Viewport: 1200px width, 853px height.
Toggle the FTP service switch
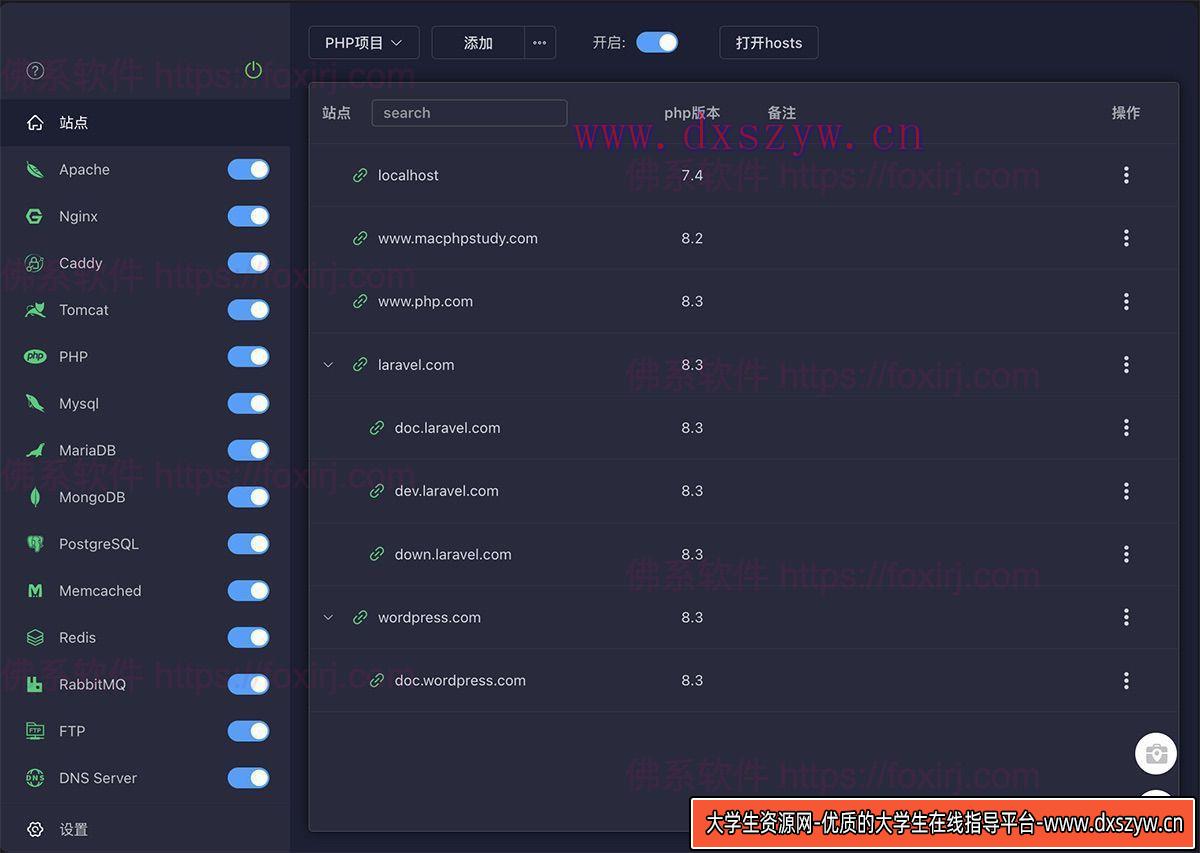point(249,731)
